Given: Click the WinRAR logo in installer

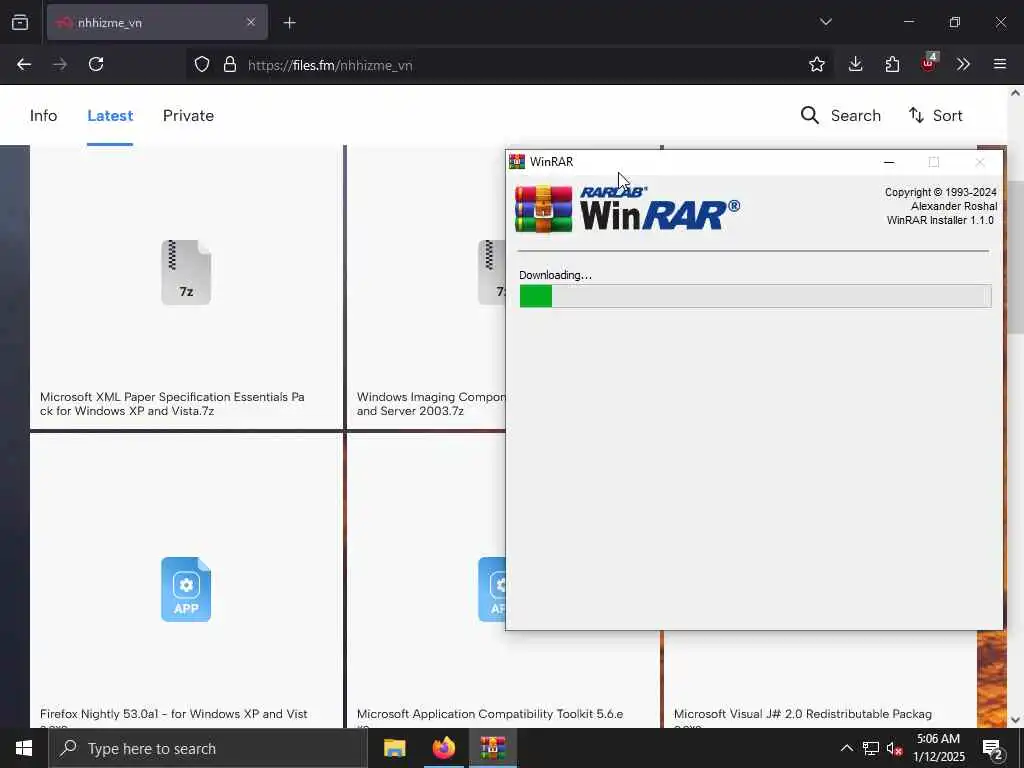Looking at the screenshot, I should point(628,208).
